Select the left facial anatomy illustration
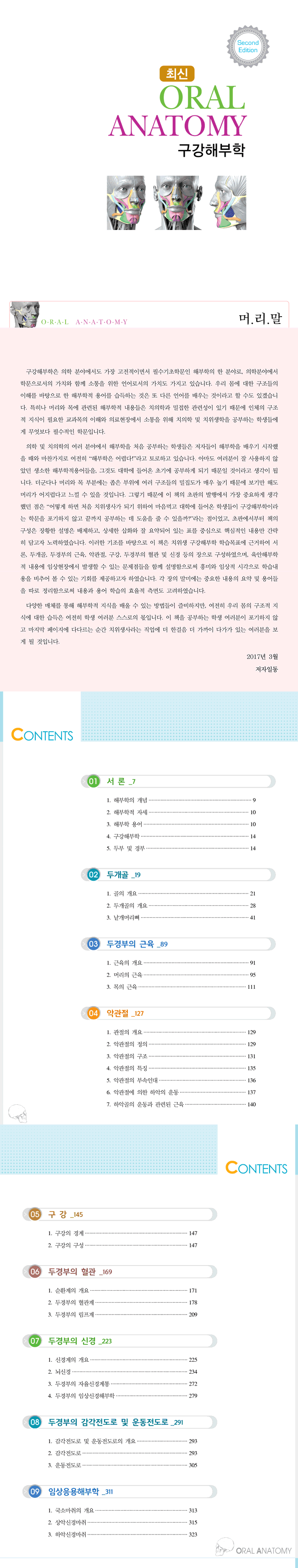Viewport: 298px width, 1568px height. [127, 203]
